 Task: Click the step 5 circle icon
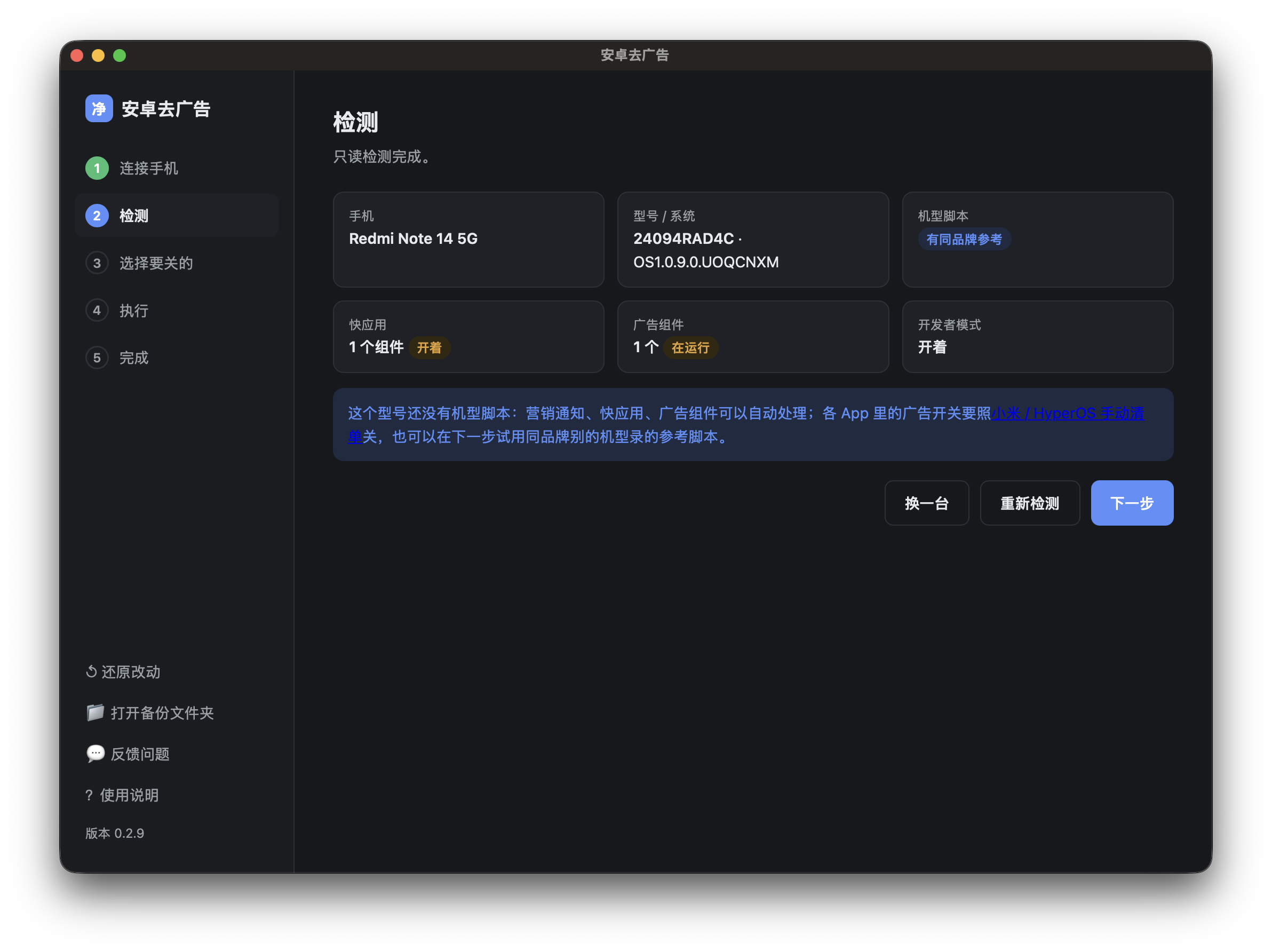[x=97, y=358]
